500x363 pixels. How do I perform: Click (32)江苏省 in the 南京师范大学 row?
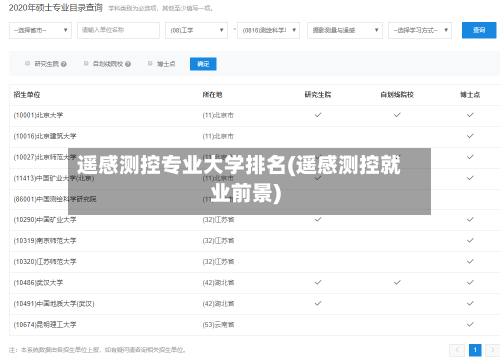pos(218,241)
